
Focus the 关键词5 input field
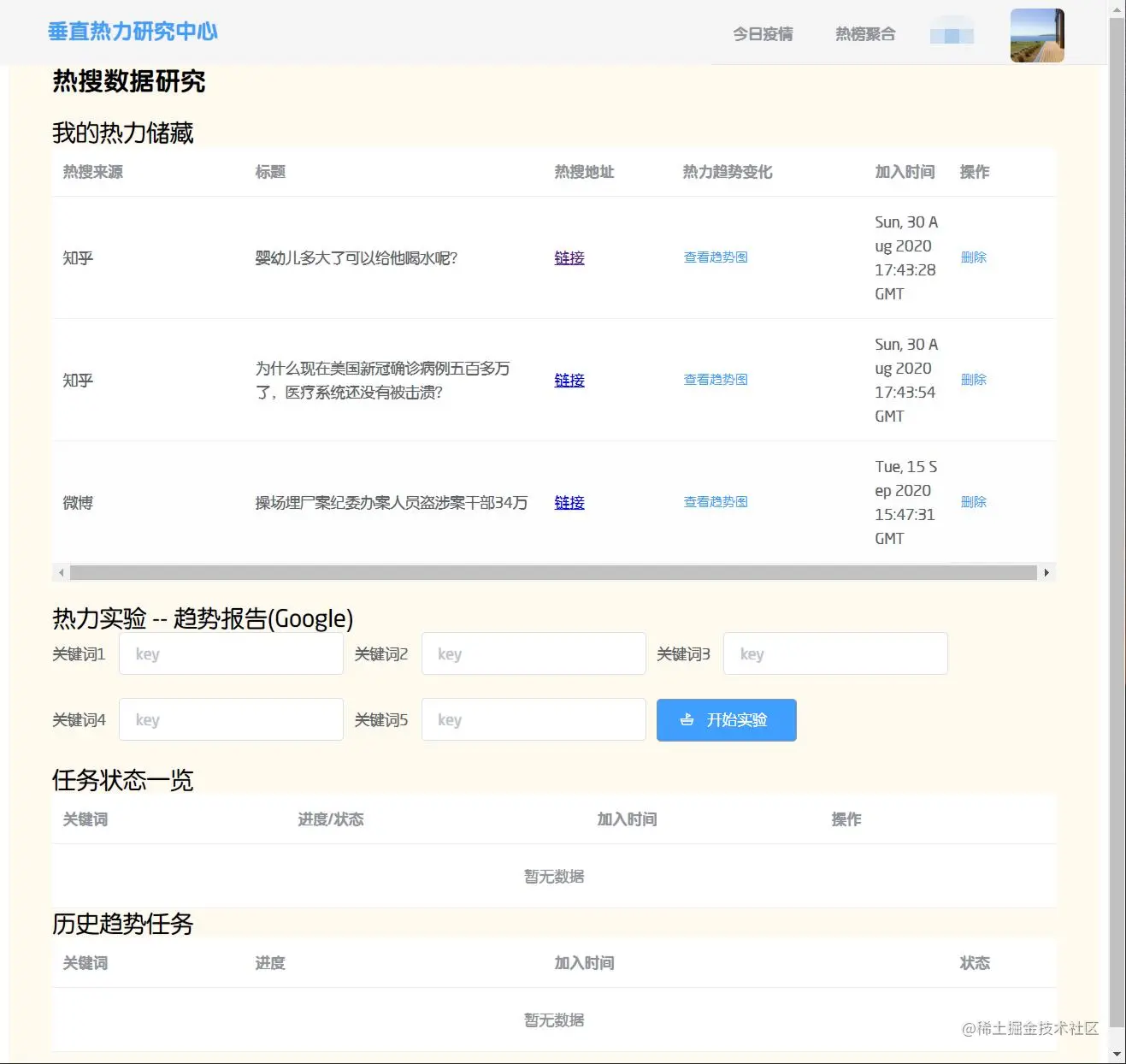(534, 719)
